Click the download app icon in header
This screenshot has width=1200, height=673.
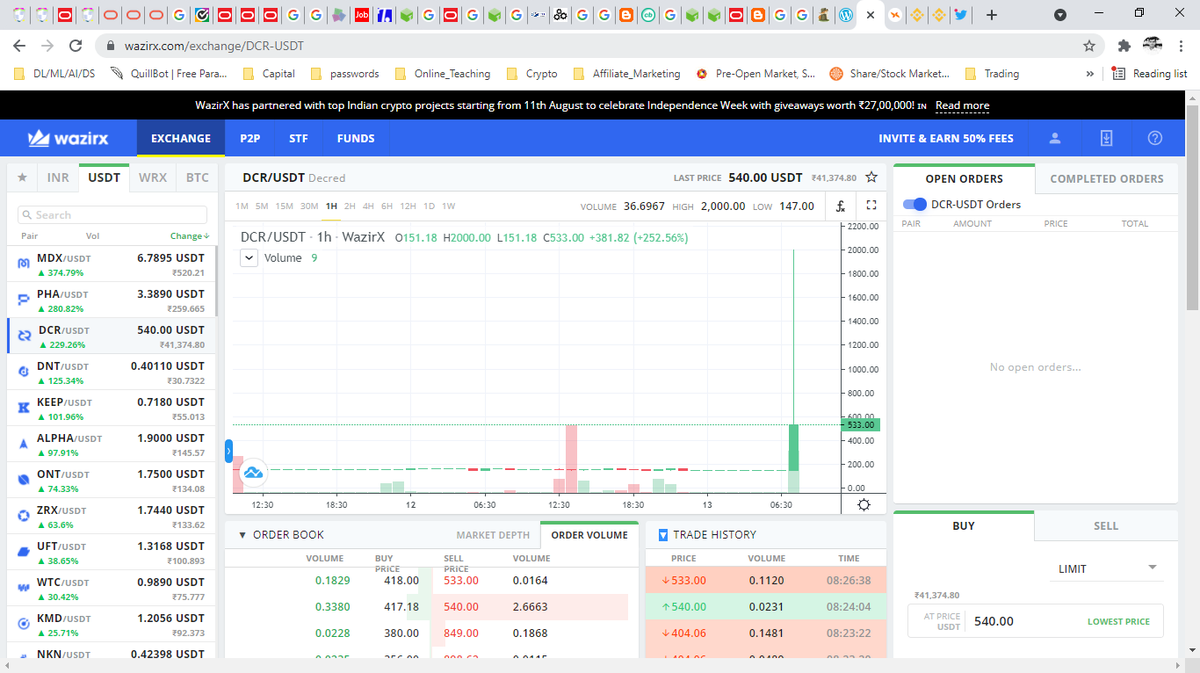[x=1106, y=138]
